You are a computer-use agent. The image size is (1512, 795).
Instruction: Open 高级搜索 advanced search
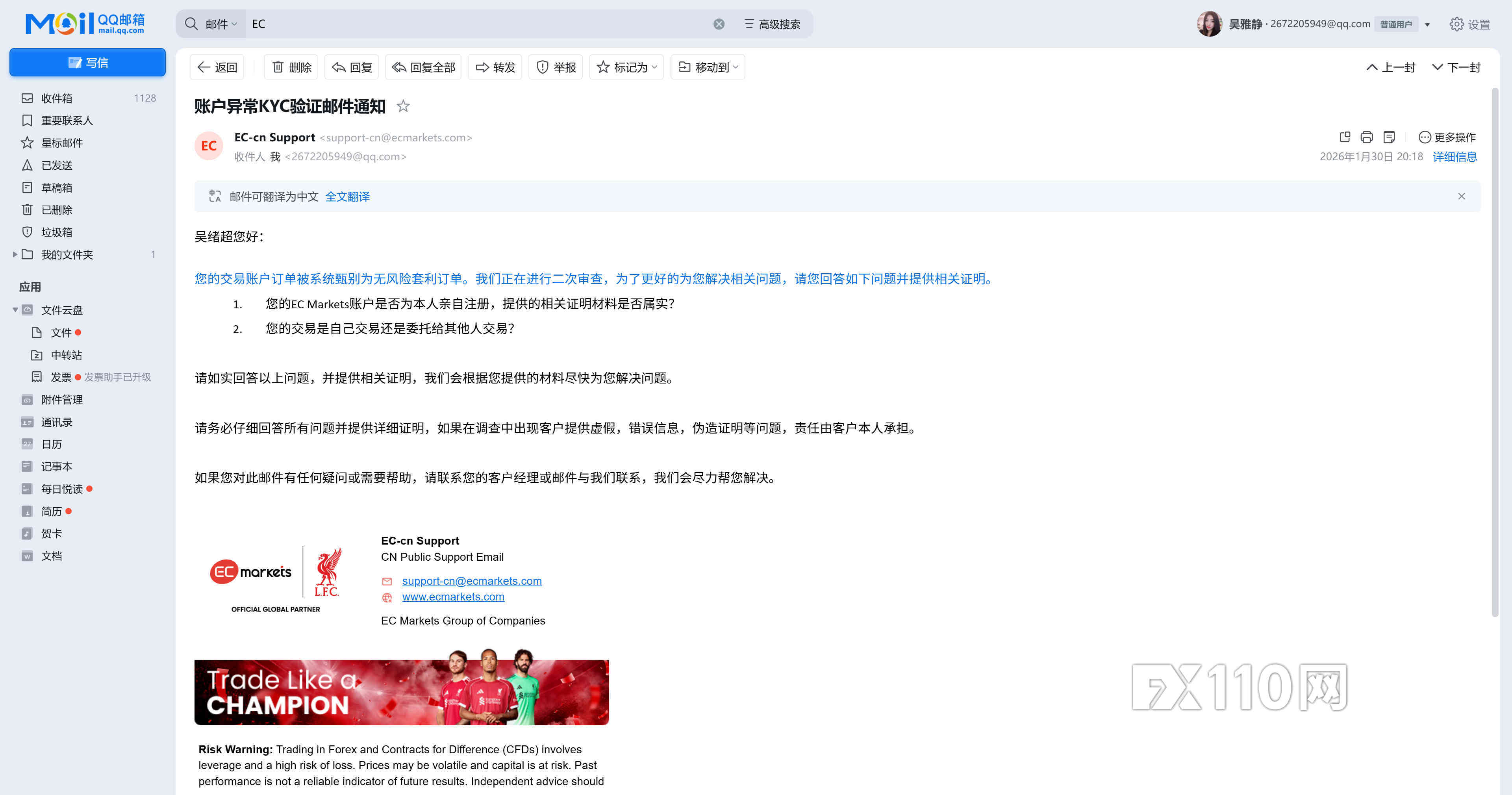click(x=773, y=24)
